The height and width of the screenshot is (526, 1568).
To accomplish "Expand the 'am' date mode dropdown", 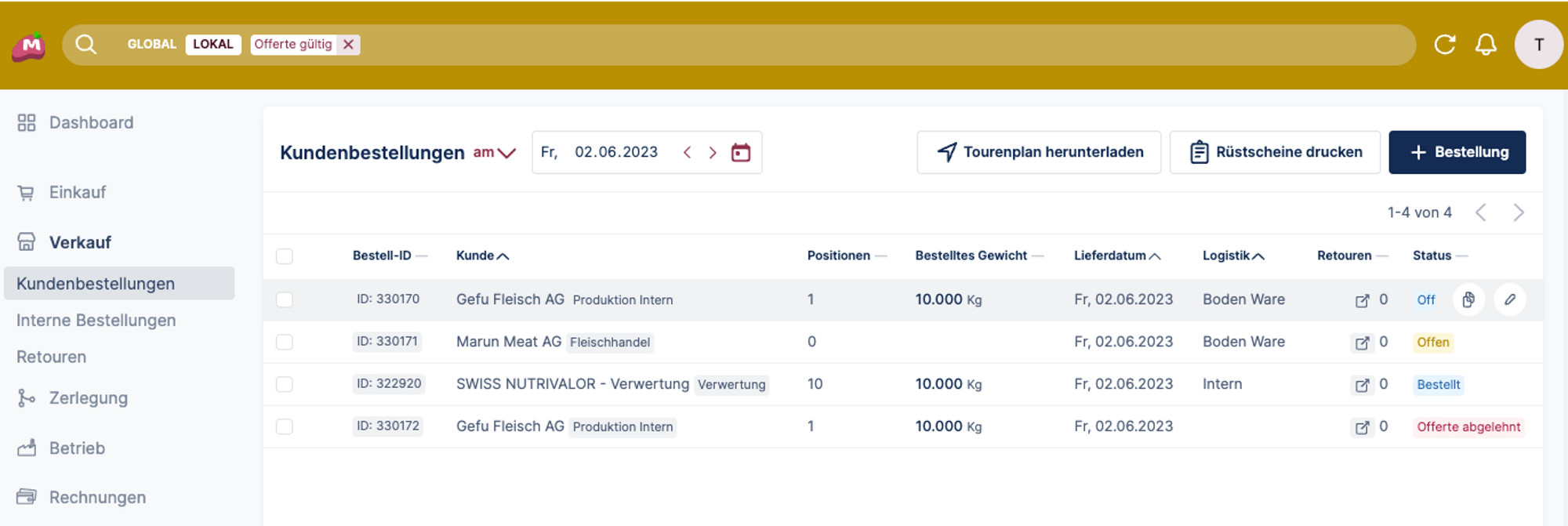I will [x=495, y=152].
